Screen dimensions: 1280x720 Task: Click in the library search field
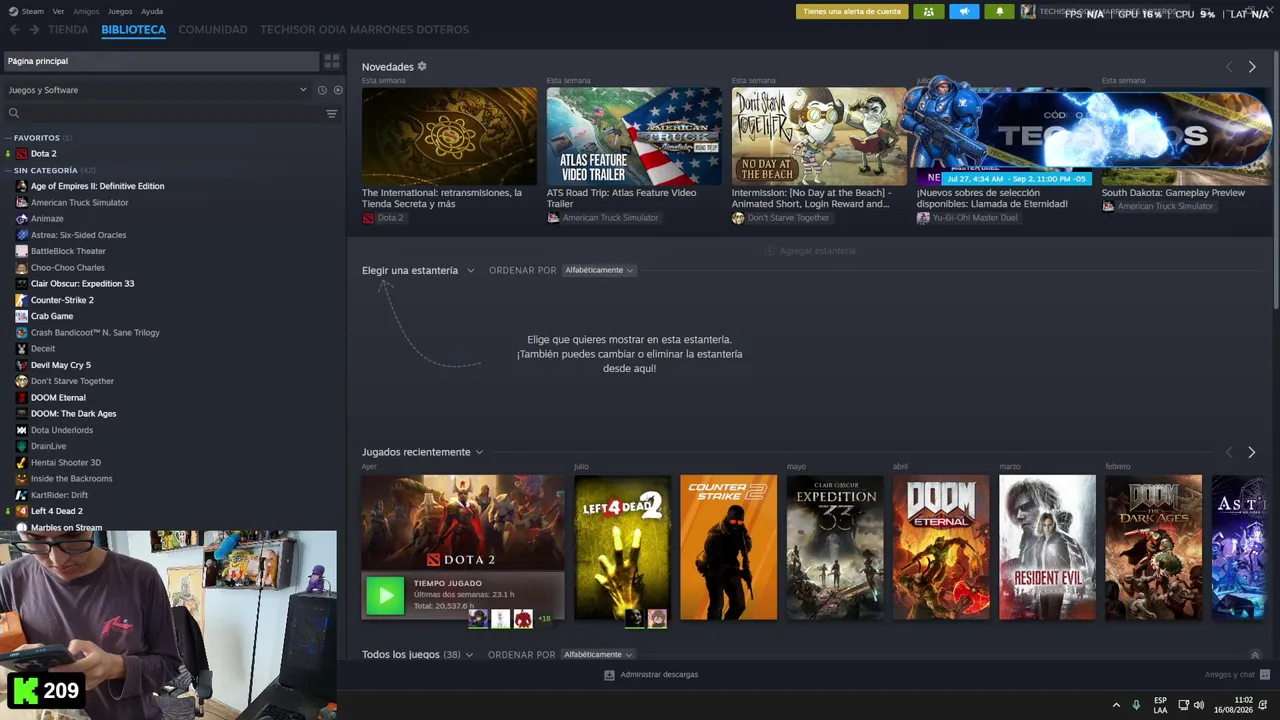(170, 114)
